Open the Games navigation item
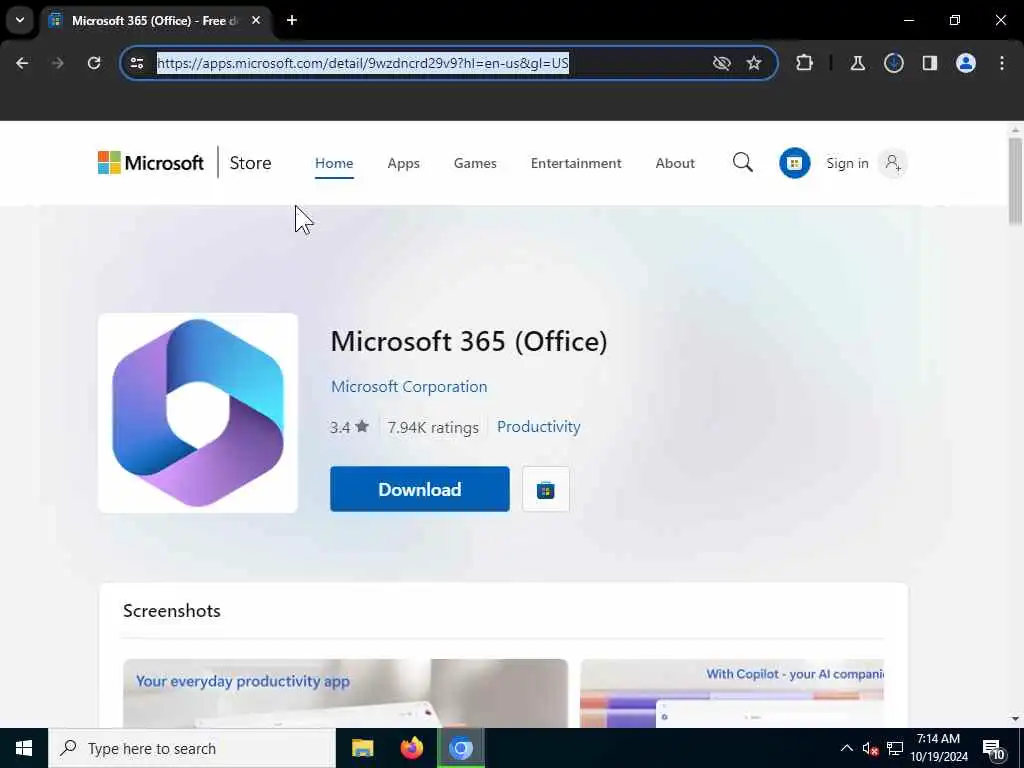Screen dimensions: 1024x768 point(475,163)
